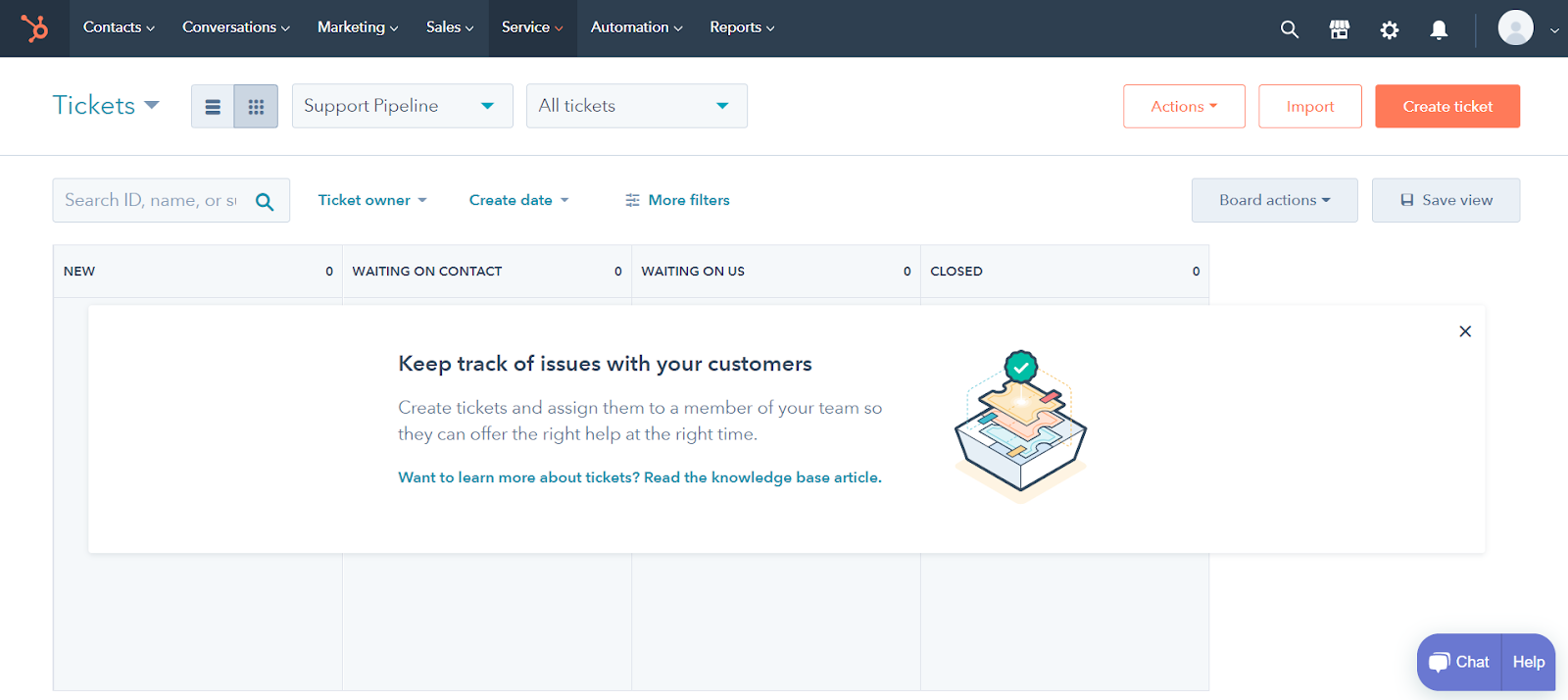Open the settings gear icon
1568x700 pixels.
(x=1390, y=29)
